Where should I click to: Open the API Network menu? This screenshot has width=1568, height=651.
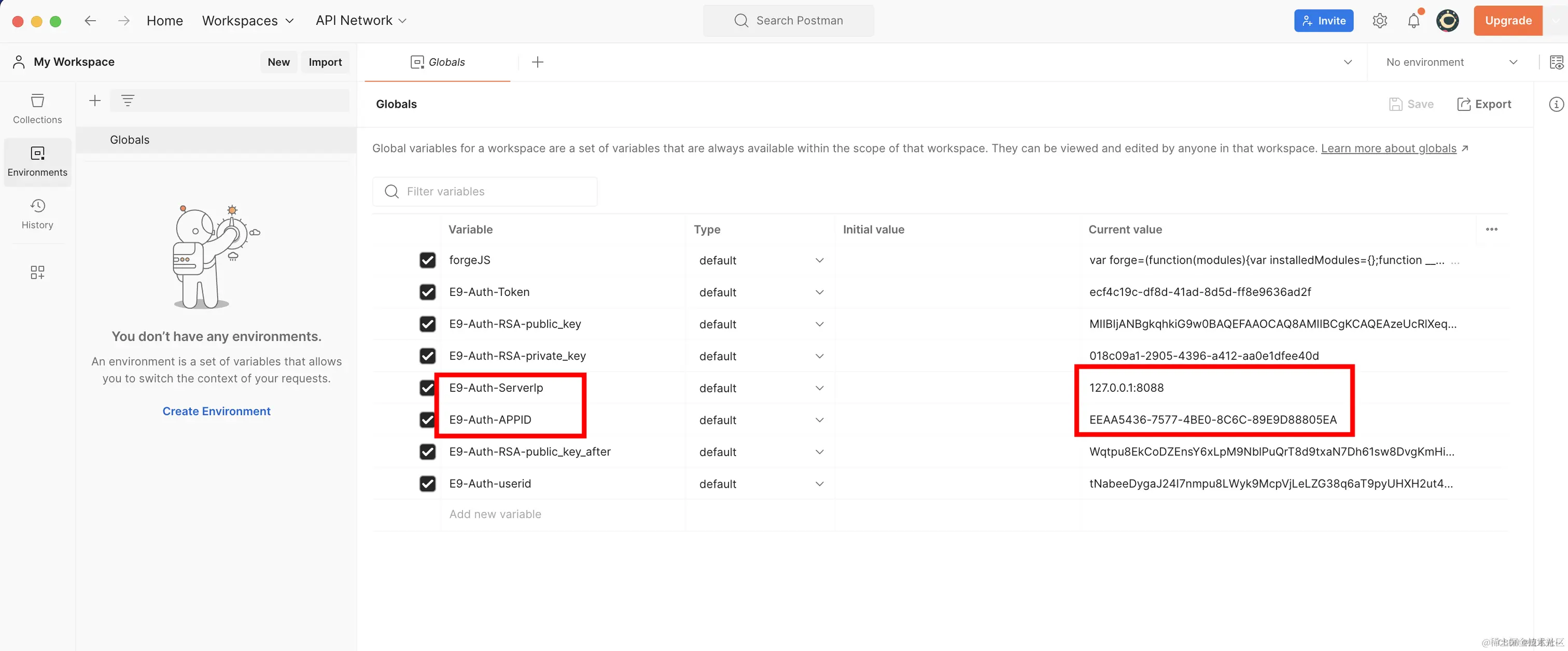(x=360, y=21)
